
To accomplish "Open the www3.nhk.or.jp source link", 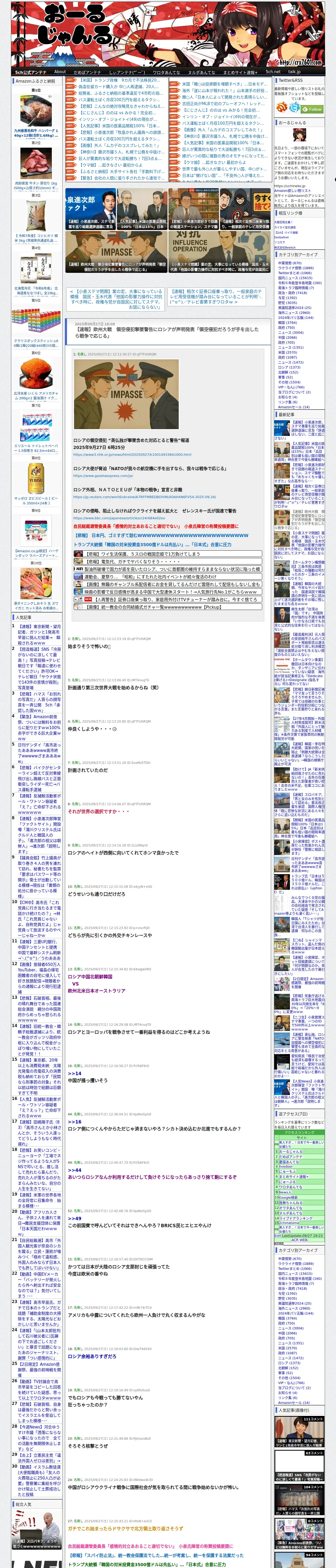I will click(132, 454).
